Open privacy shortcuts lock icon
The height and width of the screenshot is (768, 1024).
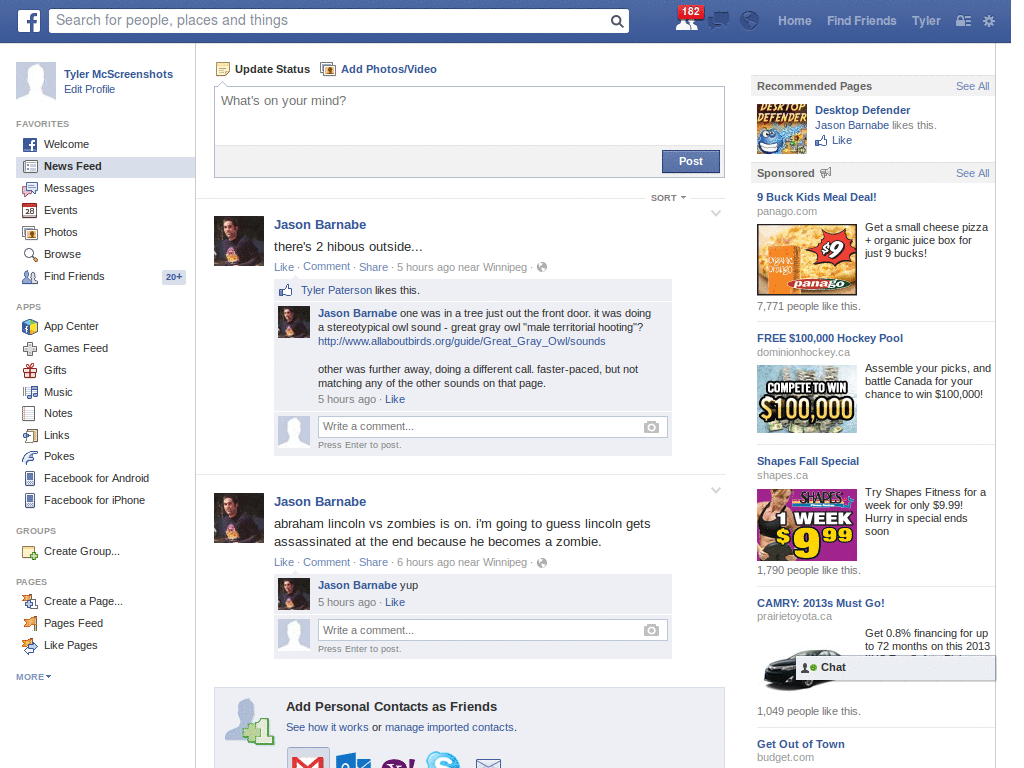tap(963, 21)
